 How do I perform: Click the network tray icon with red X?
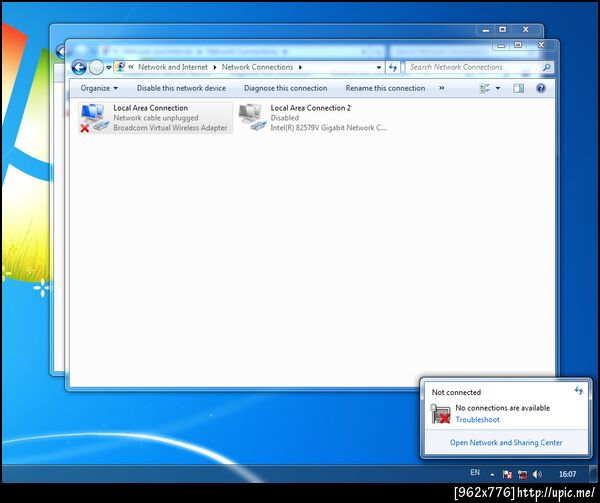(x=522, y=474)
